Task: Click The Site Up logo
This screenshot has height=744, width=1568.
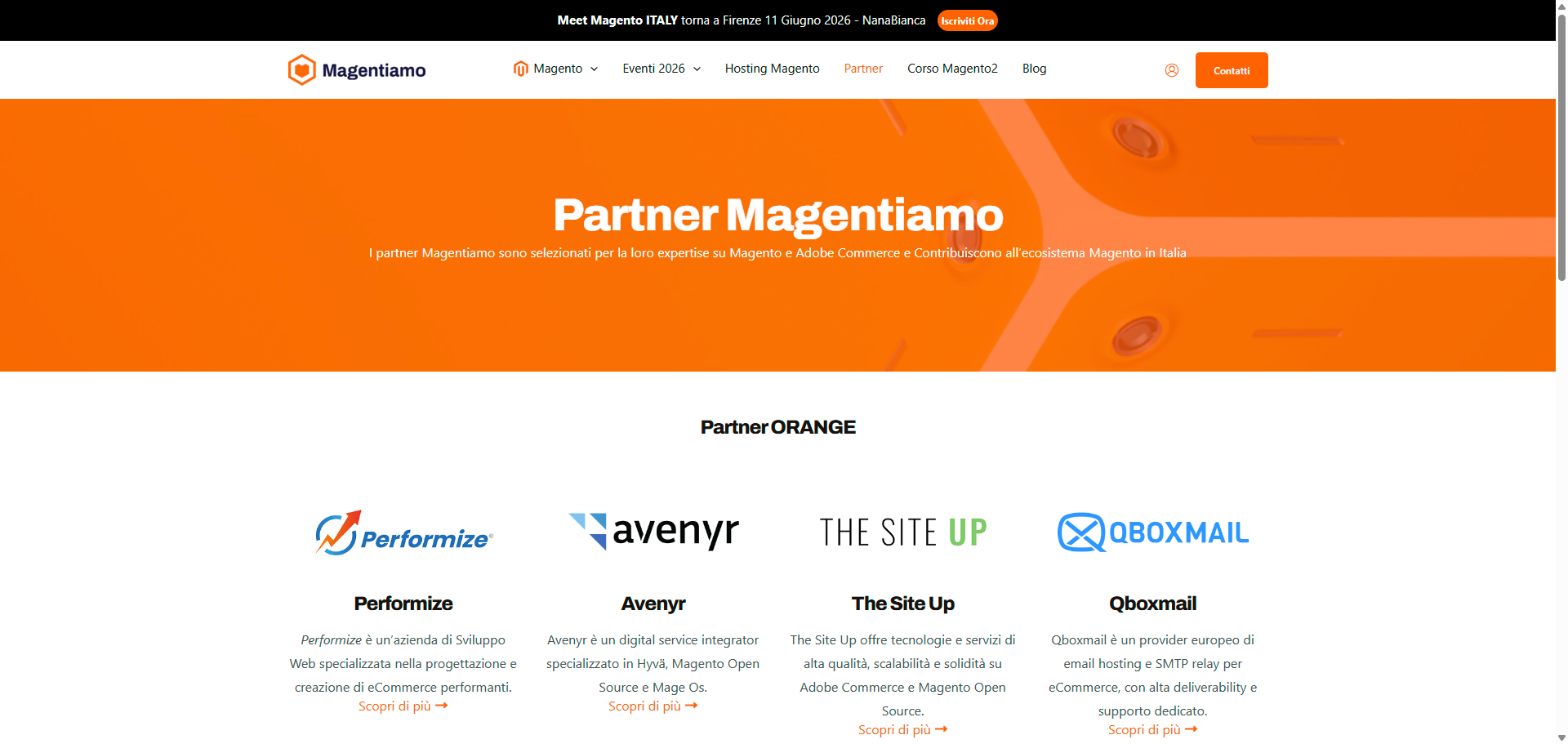Action: point(903,532)
